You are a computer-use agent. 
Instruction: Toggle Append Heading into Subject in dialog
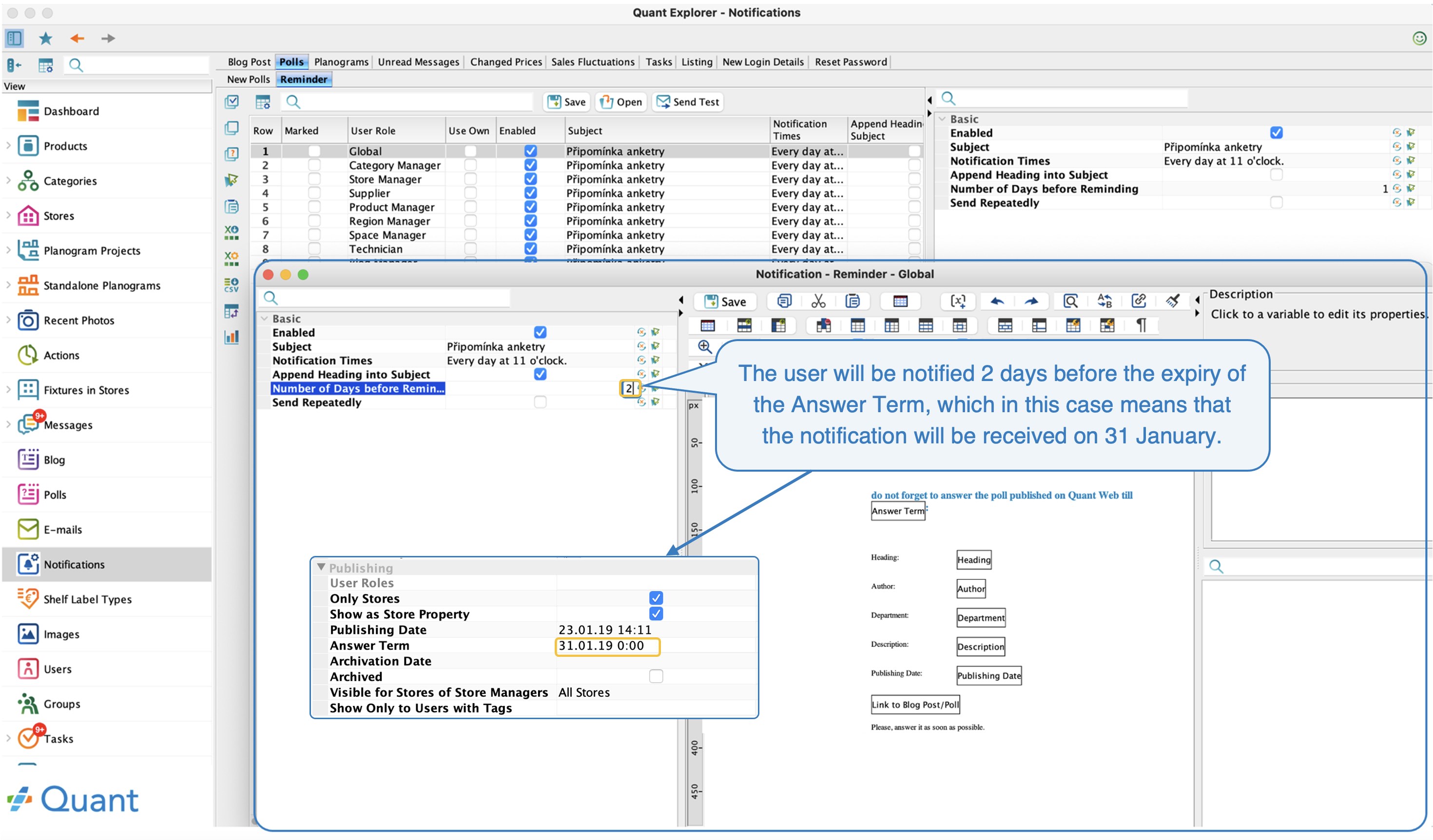pyautogui.click(x=540, y=374)
